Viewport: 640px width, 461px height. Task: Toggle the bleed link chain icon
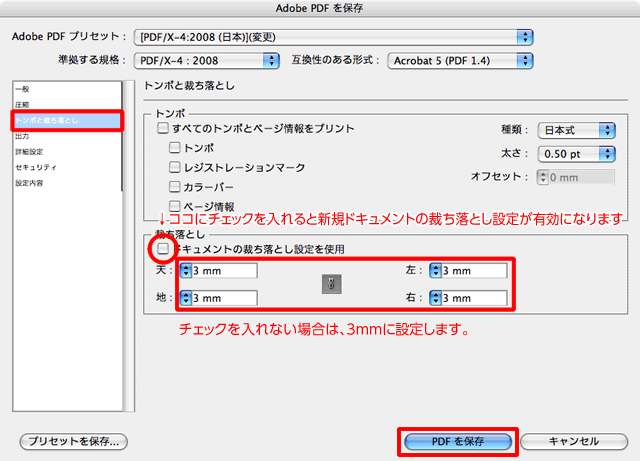(331, 284)
